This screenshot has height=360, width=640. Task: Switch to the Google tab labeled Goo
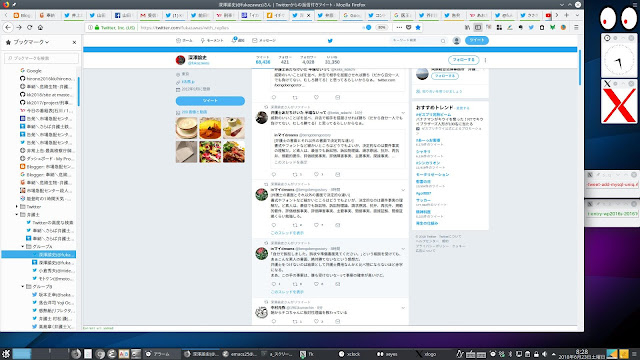(351, 15)
